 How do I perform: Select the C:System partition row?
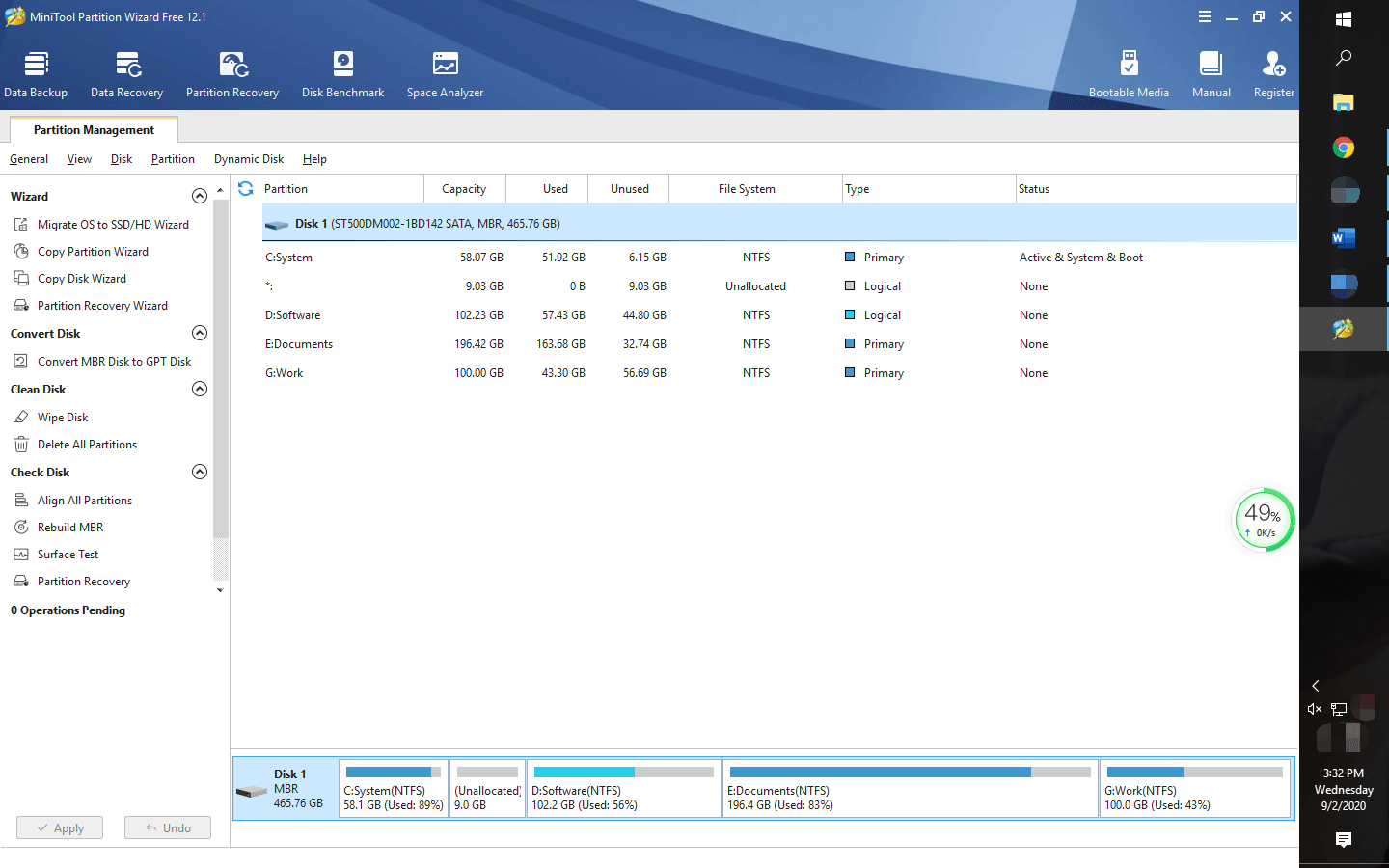(779, 258)
